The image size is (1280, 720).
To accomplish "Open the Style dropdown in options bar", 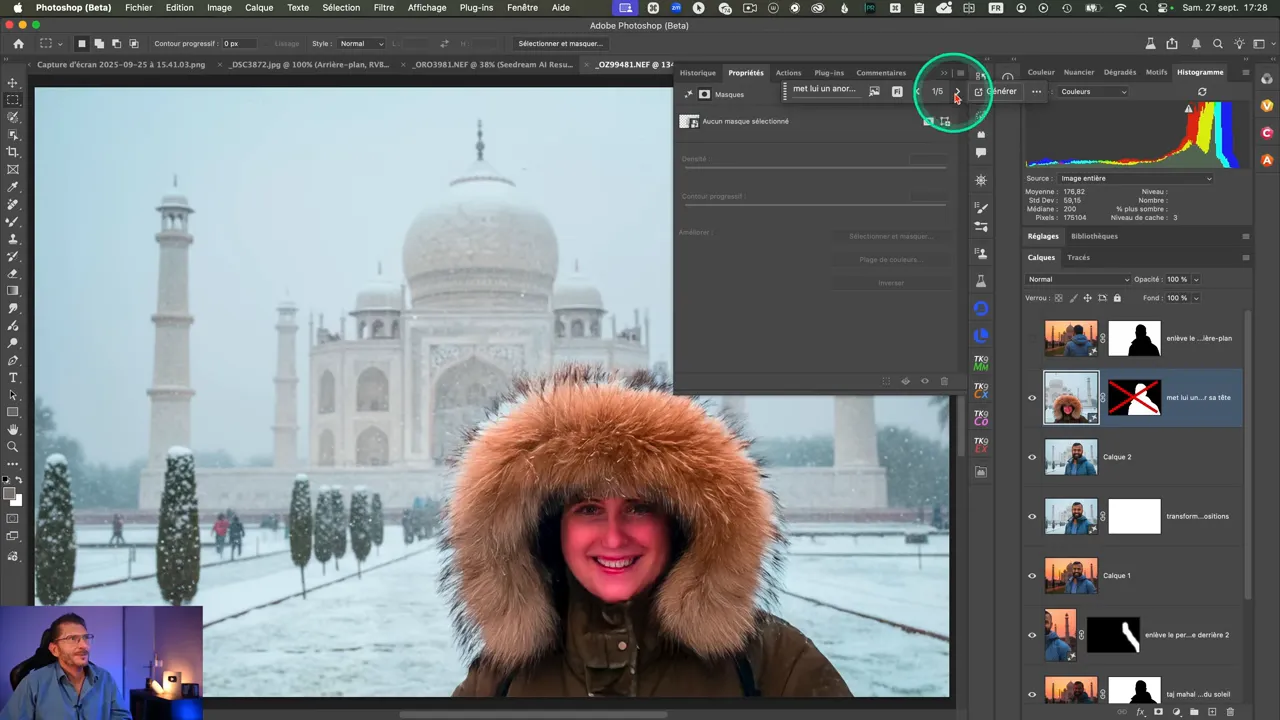I will click(361, 44).
